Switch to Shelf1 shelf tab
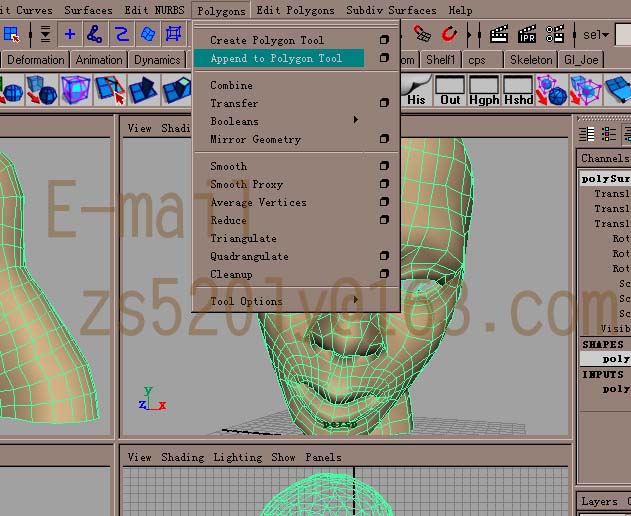The image size is (631, 516). 440,60
